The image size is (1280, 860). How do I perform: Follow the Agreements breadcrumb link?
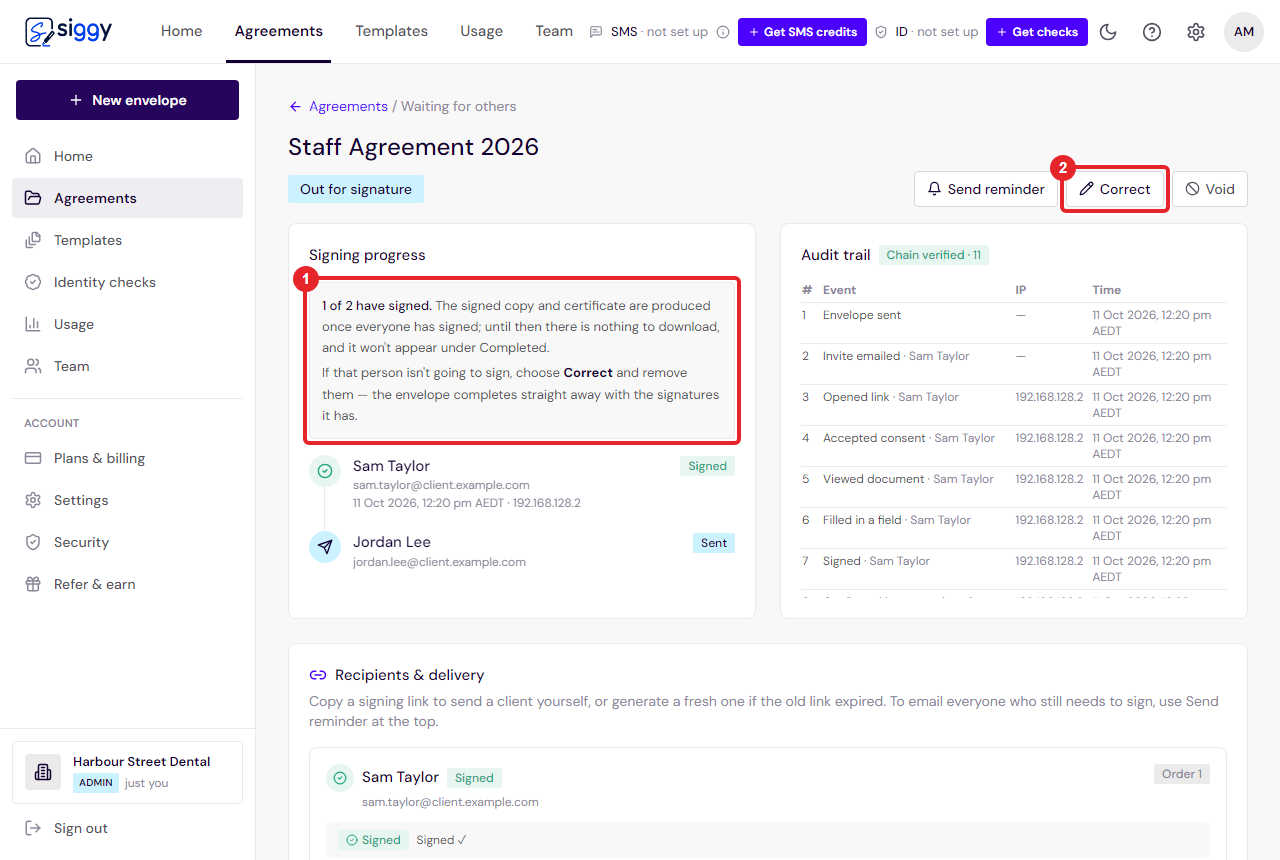[x=348, y=106]
